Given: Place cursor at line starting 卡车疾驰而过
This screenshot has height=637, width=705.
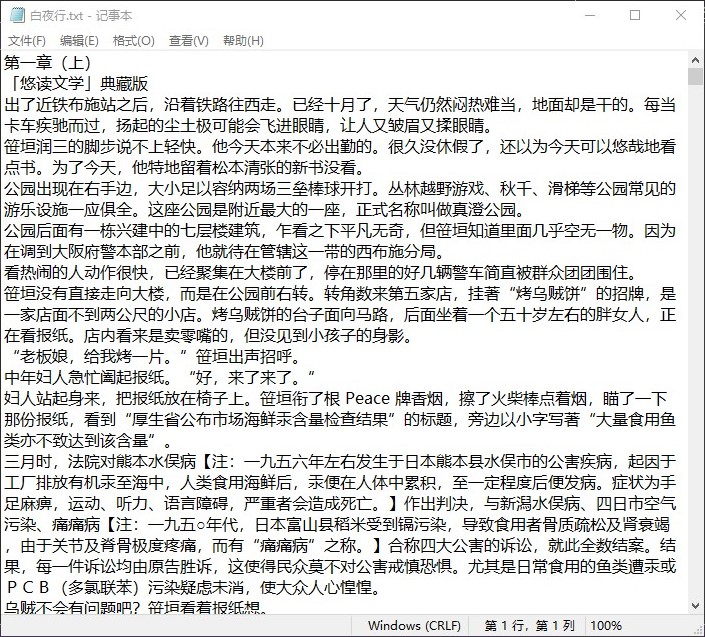Looking at the screenshot, I should (x=250, y=125).
